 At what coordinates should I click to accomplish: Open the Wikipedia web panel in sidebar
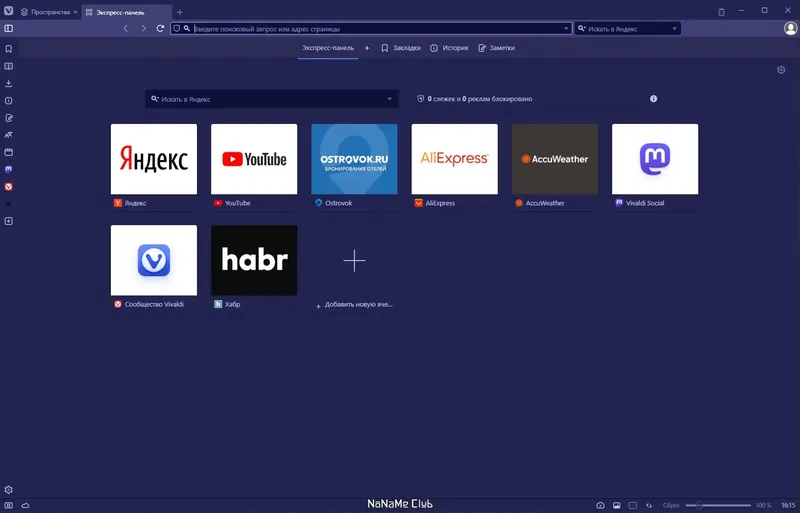(x=9, y=204)
